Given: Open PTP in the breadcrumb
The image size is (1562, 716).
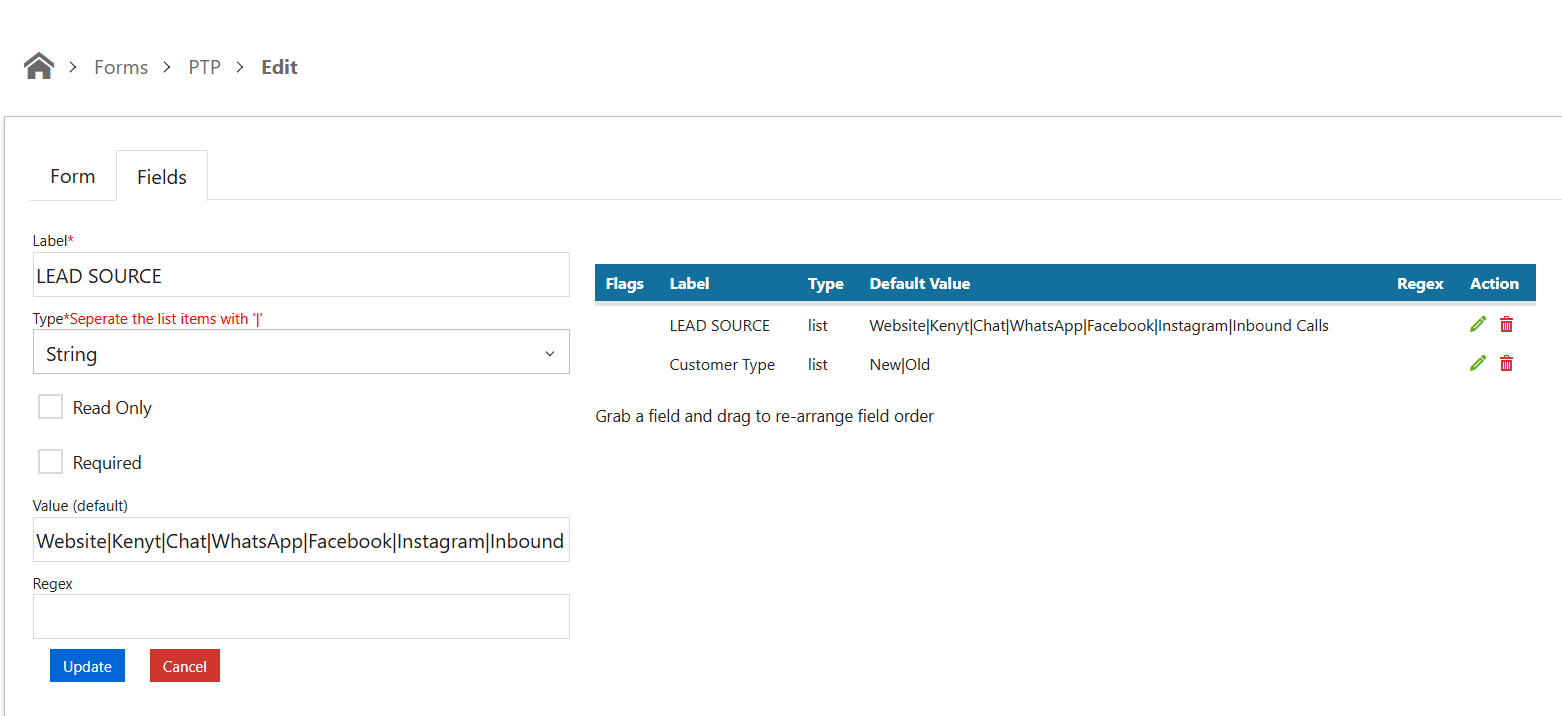Looking at the screenshot, I should pos(205,67).
